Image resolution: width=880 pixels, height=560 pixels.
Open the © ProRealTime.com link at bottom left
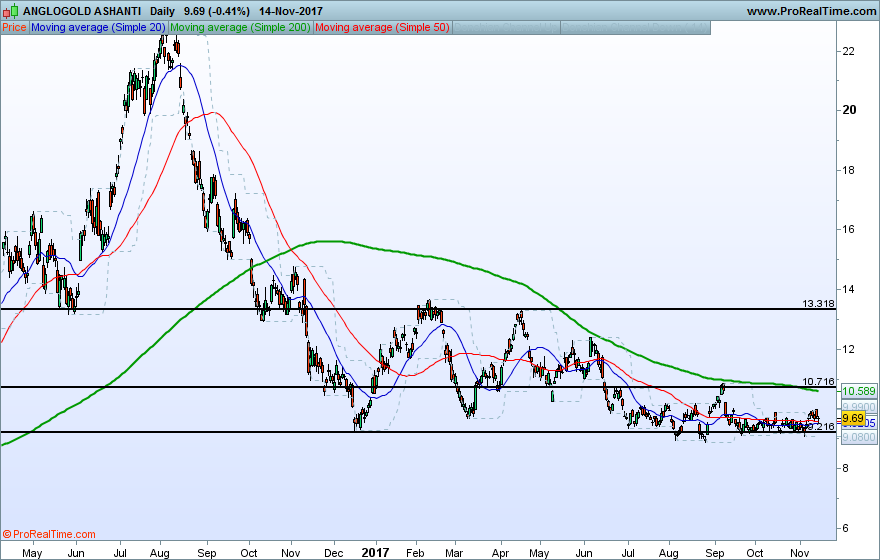(49, 534)
